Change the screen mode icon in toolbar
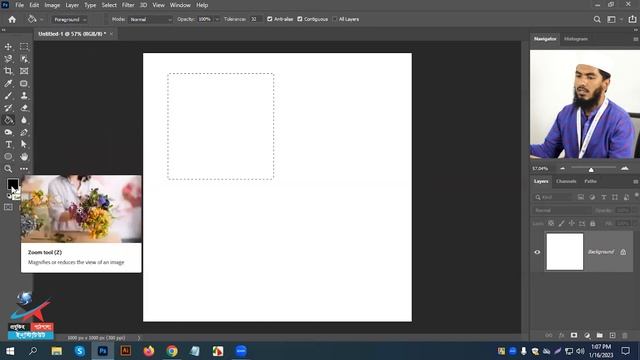 [8, 207]
